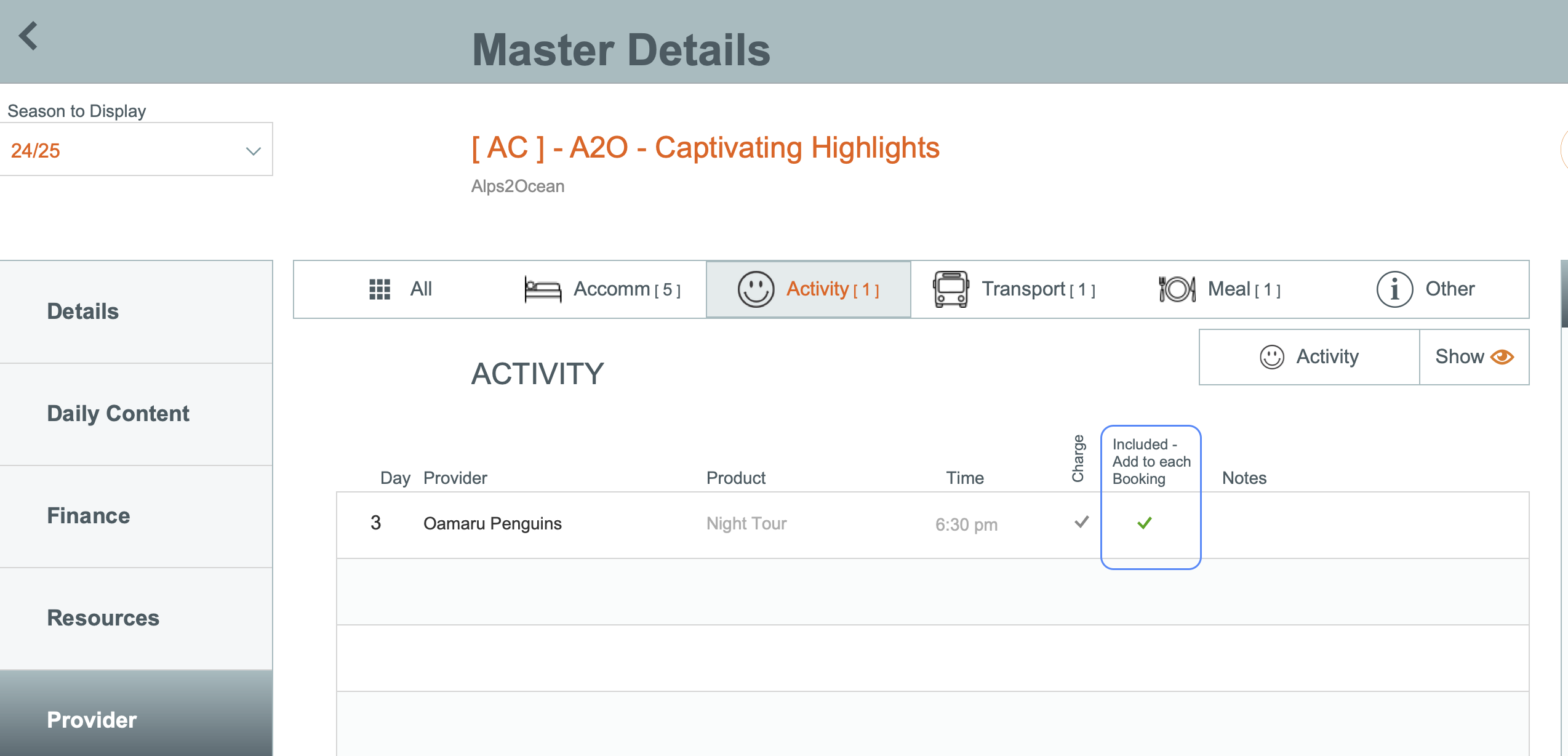This screenshot has width=1568, height=756.
Task: Open the Transport [ 1 ] tab
Action: (1014, 289)
